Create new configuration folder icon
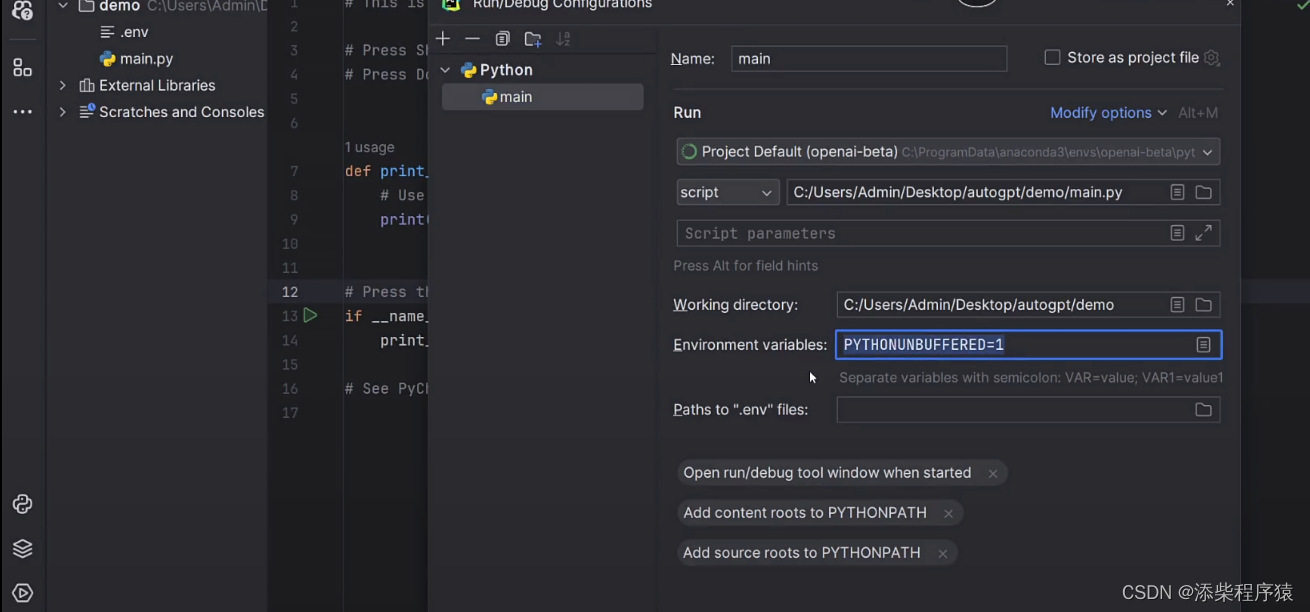The width and height of the screenshot is (1310, 612). pyautogui.click(x=533, y=39)
